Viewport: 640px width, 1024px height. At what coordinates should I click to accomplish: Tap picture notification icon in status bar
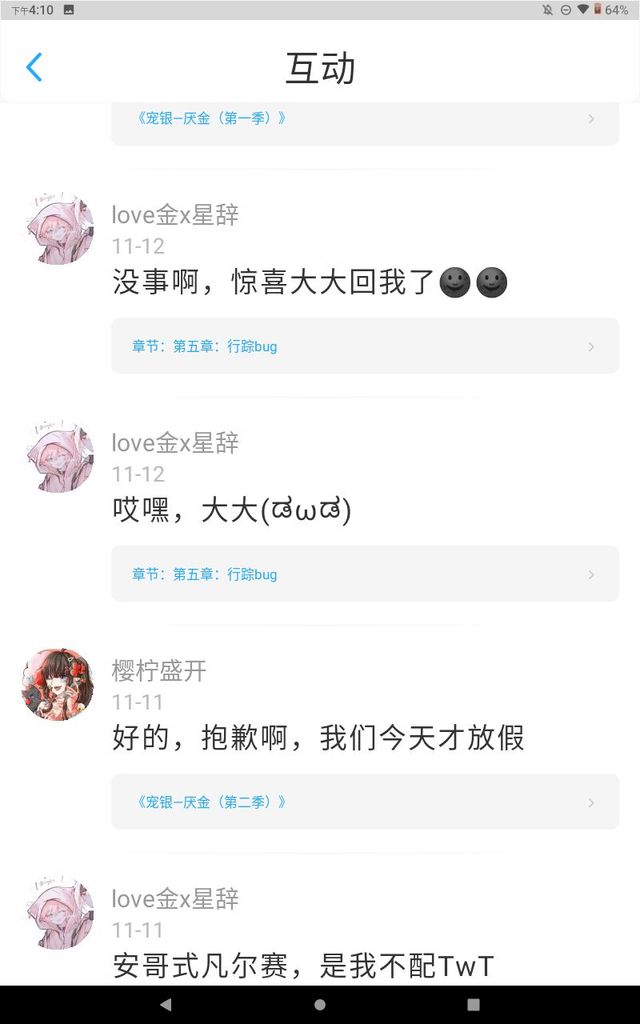pyautogui.click(x=69, y=10)
